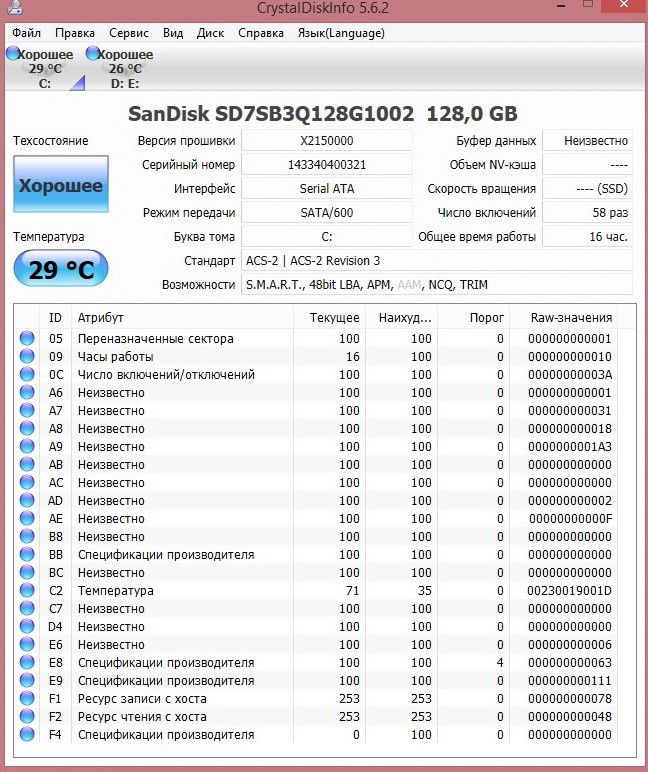Screen dimensions: 648x772
Task: Click status orb for attribute B8
Action: pyautogui.click(x=27, y=536)
